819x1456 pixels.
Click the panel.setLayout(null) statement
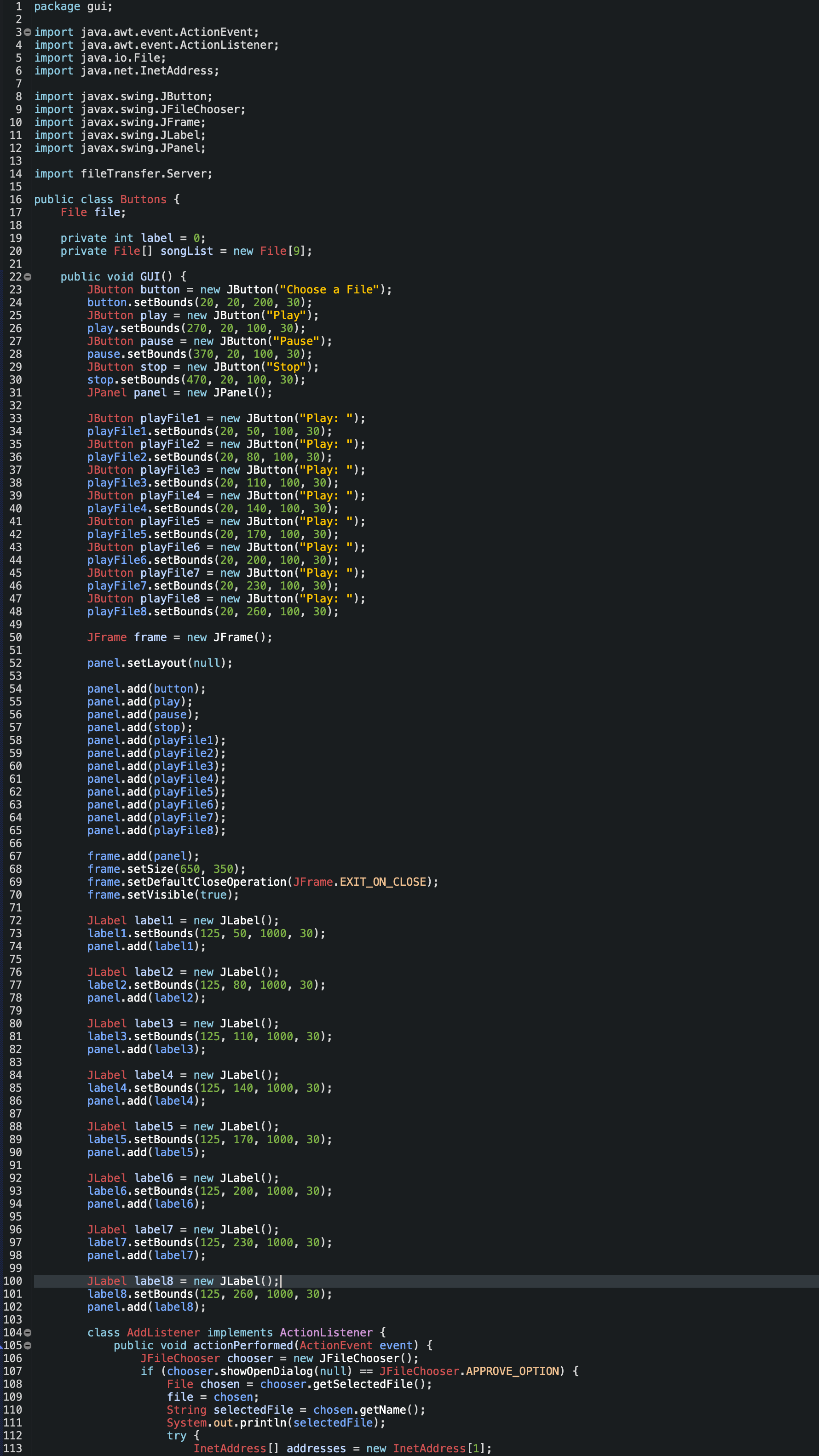tap(160, 663)
